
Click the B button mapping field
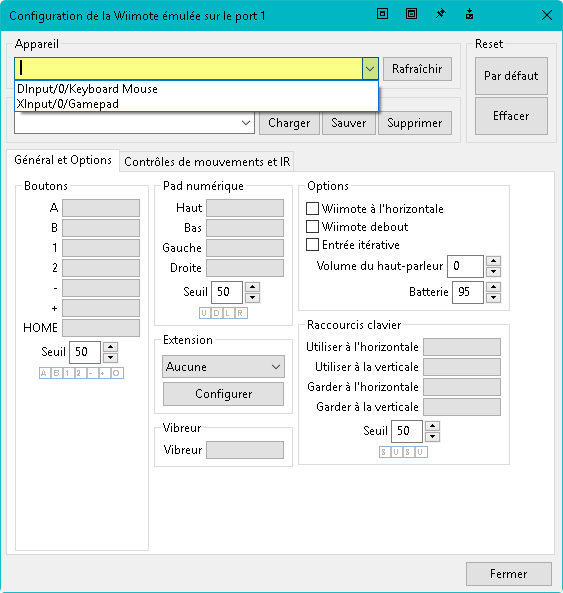101,228
